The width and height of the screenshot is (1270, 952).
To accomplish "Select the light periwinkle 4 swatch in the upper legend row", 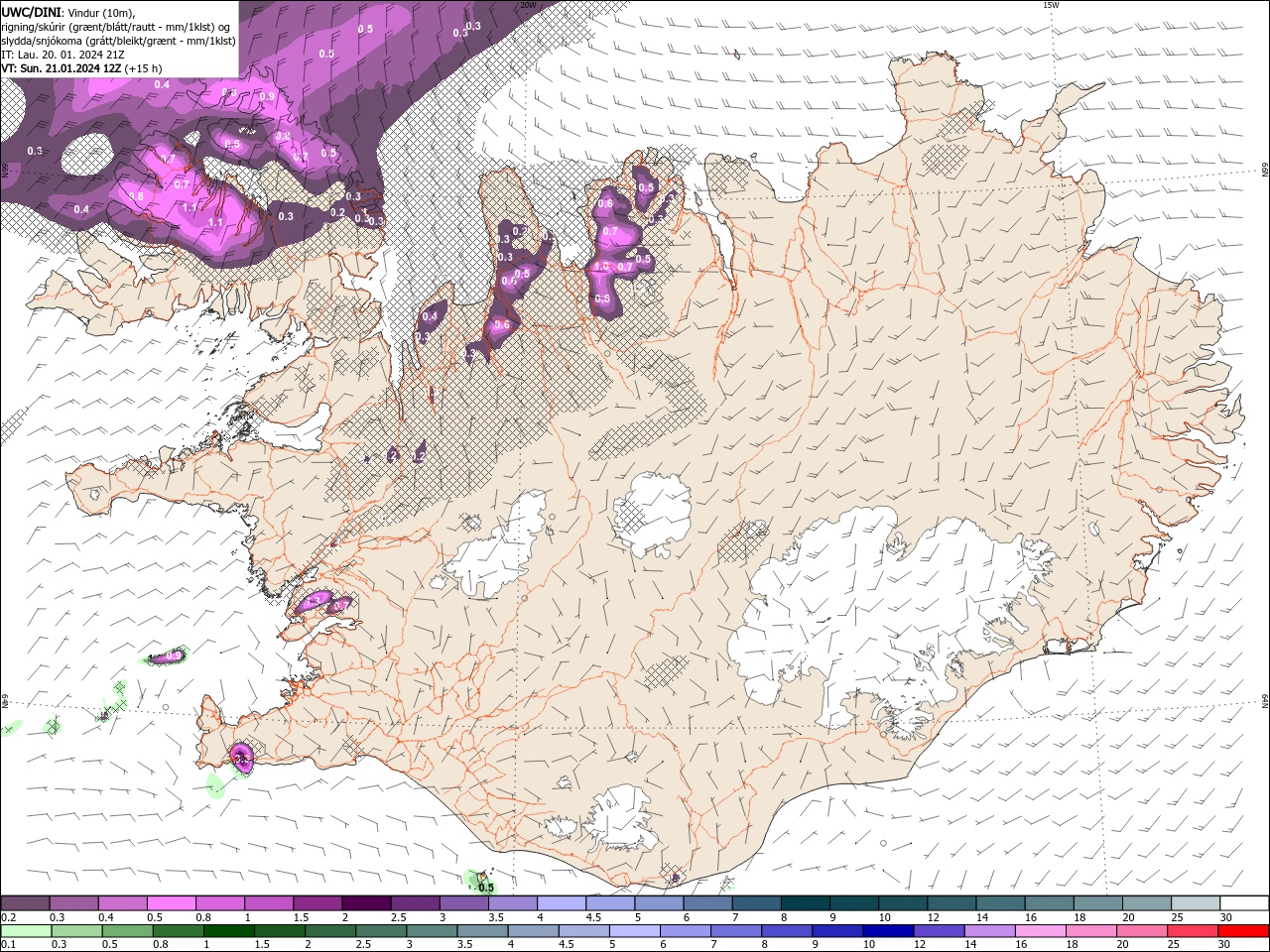I will [560, 903].
